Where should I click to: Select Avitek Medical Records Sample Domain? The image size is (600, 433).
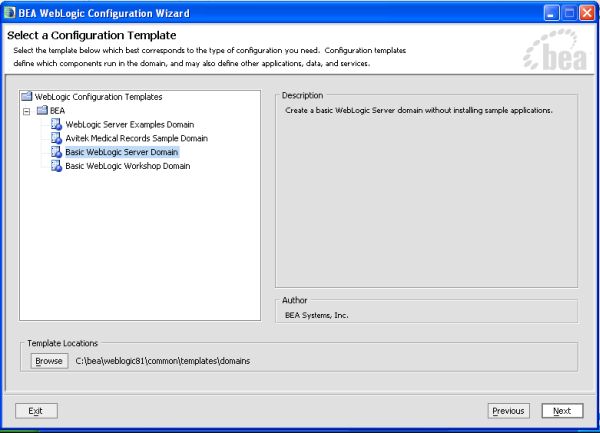[x=137, y=138]
